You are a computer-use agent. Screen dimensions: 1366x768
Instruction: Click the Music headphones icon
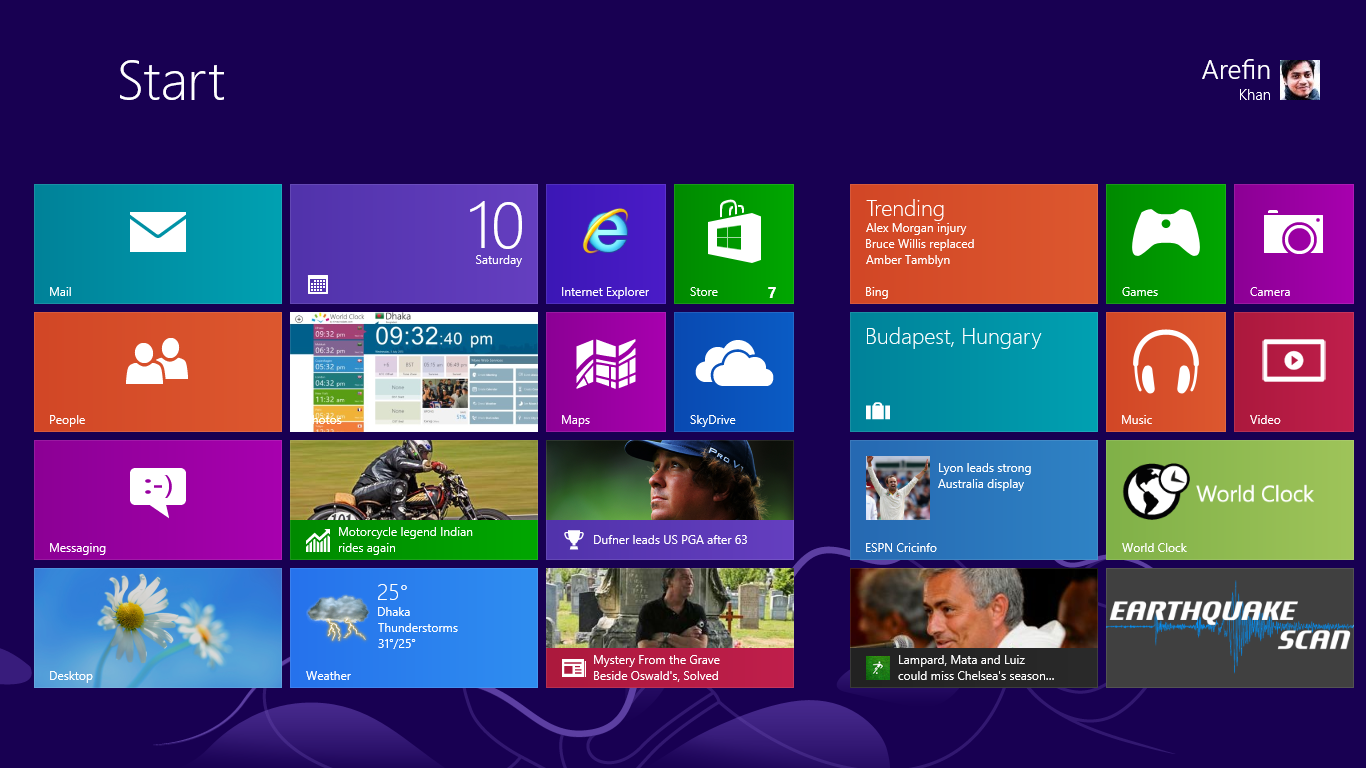(x=1166, y=362)
